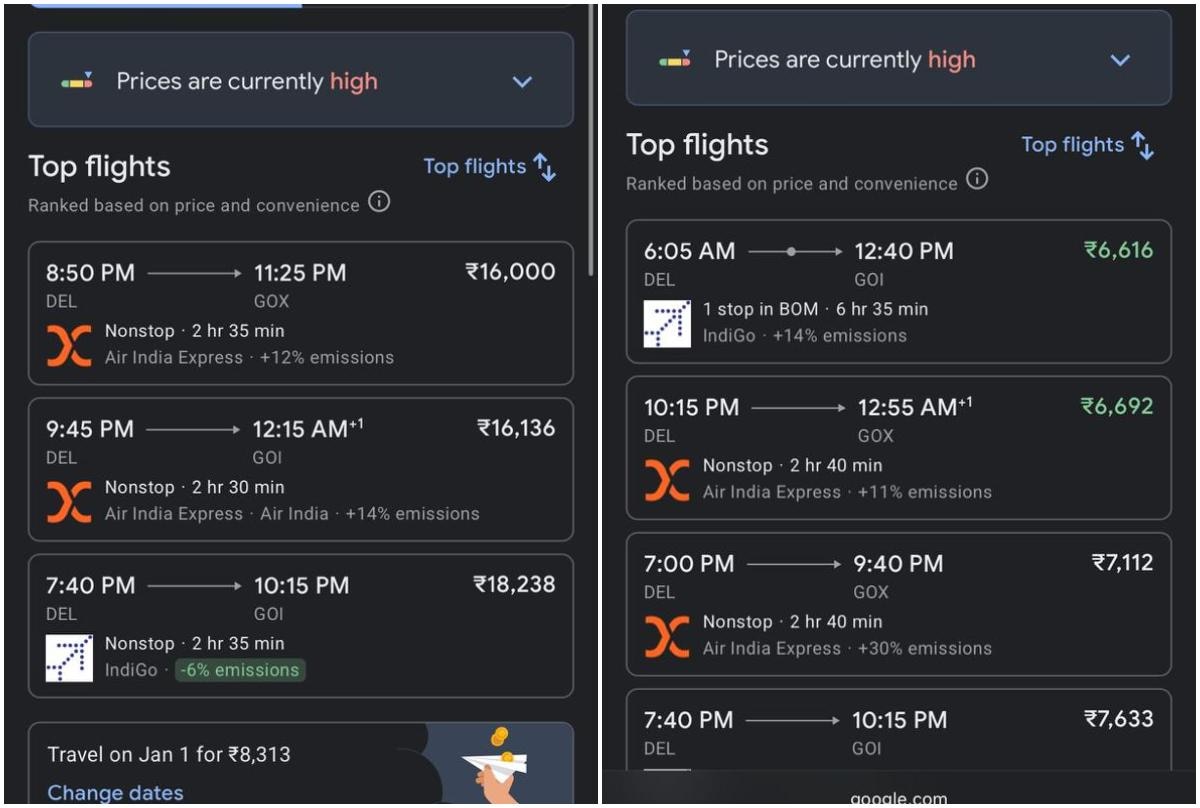Click price level indicator icon in left panel
1200x808 pixels.
77,81
